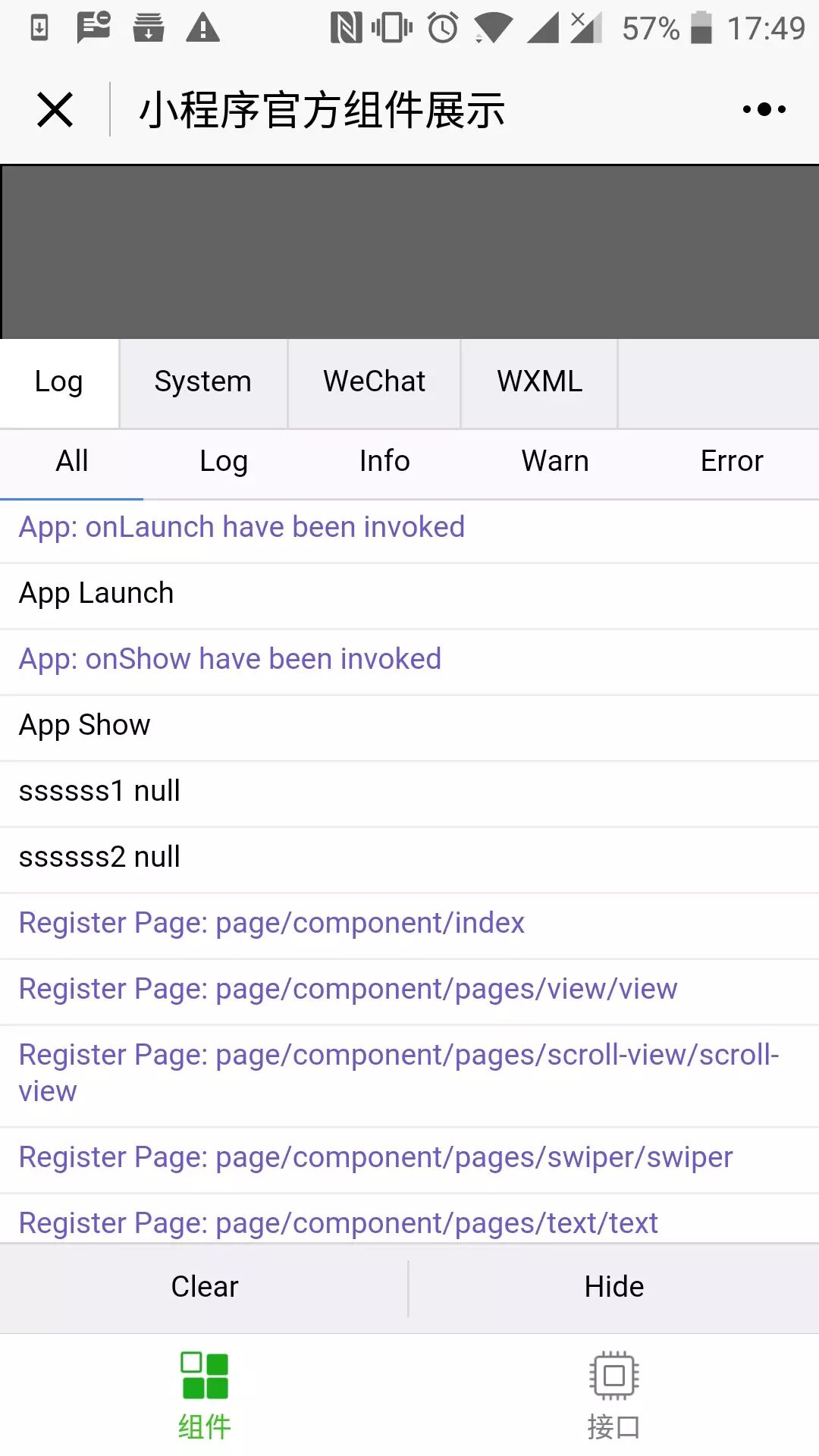Switch to the System tab

(x=203, y=382)
